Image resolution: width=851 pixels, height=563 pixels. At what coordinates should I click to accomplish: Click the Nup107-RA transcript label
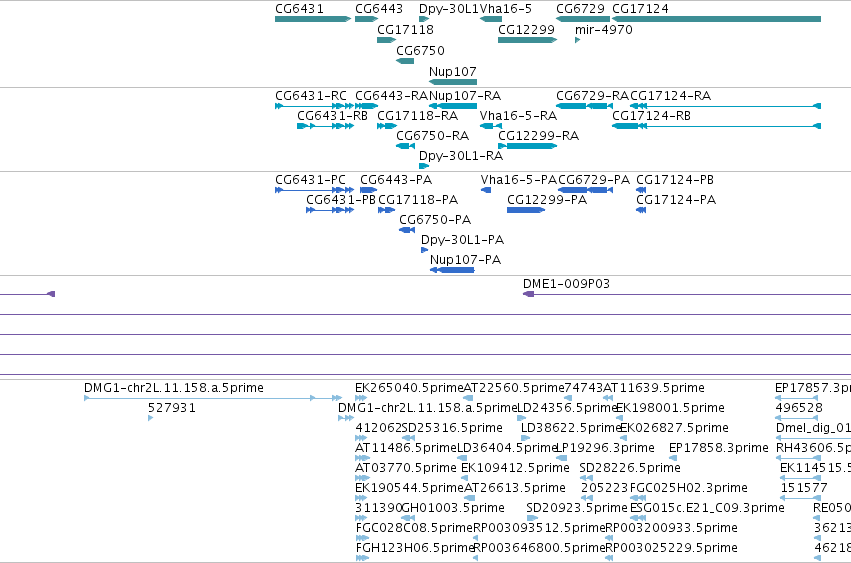point(465,96)
